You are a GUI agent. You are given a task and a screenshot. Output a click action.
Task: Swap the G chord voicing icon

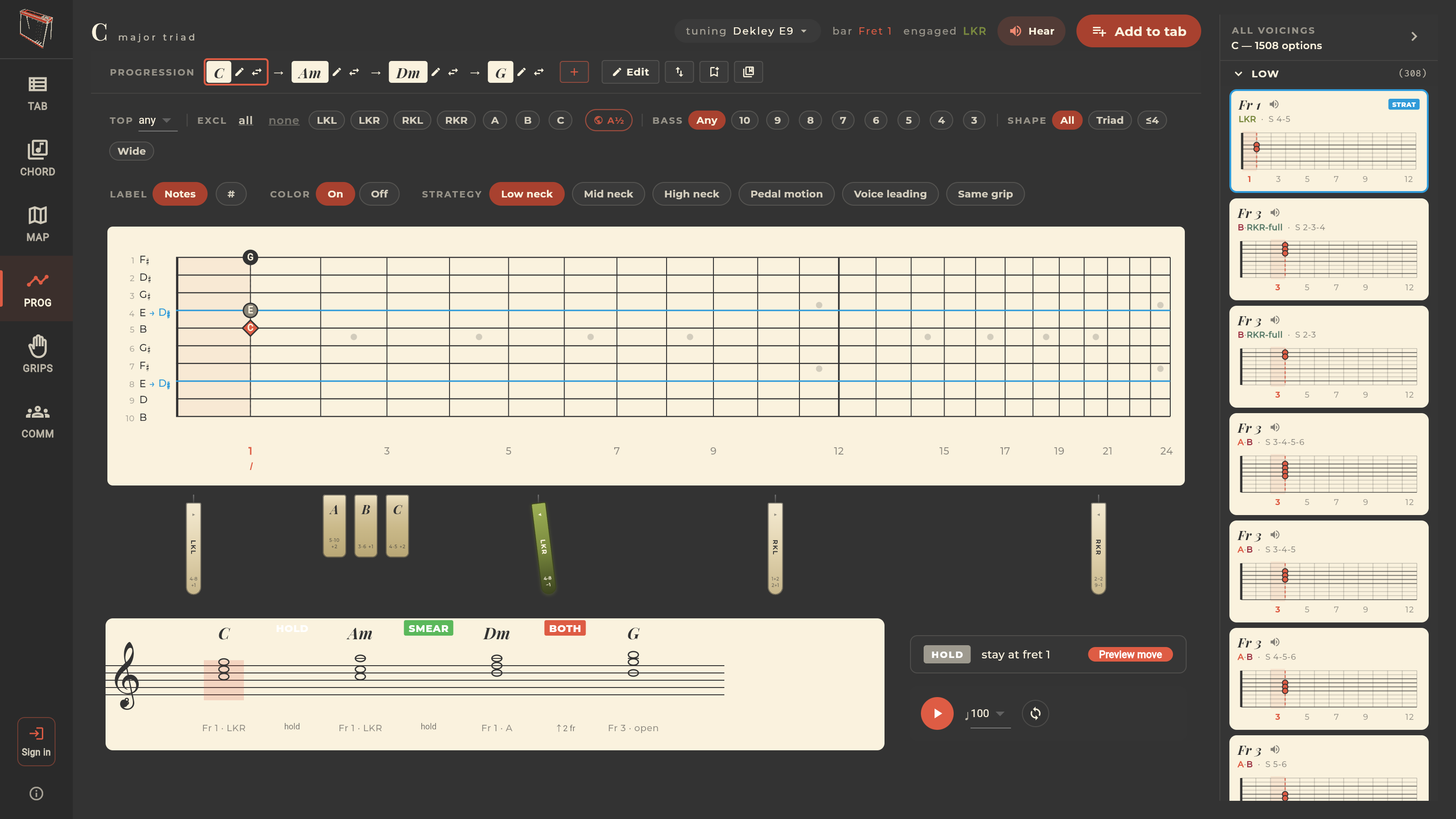tap(539, 72)
